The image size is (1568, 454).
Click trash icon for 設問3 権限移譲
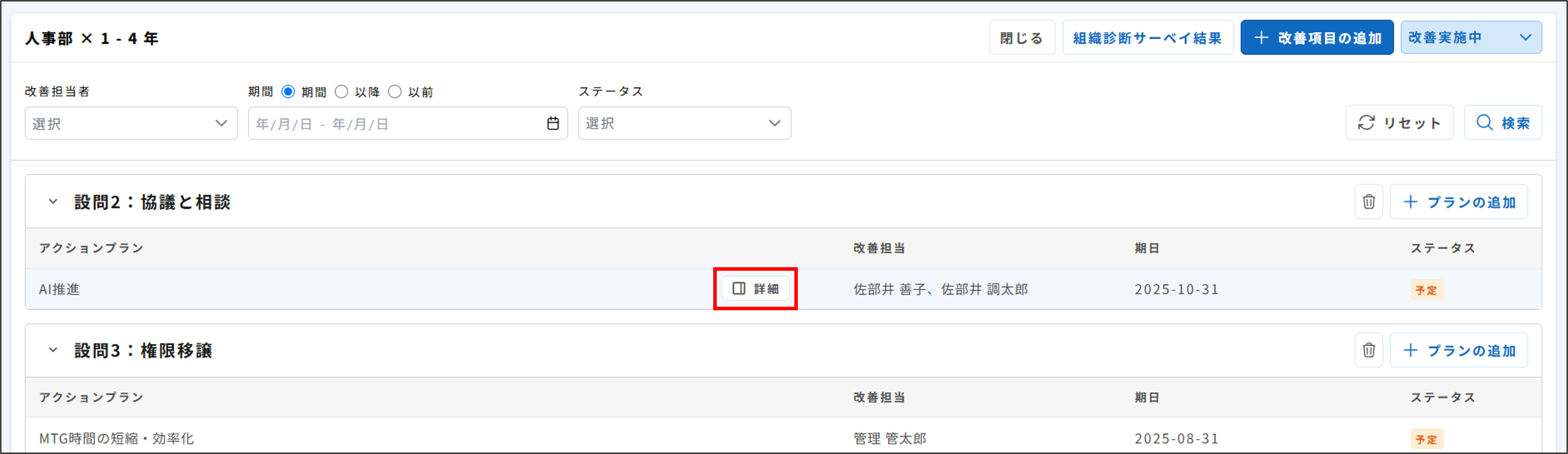[x=1368, y=350]
